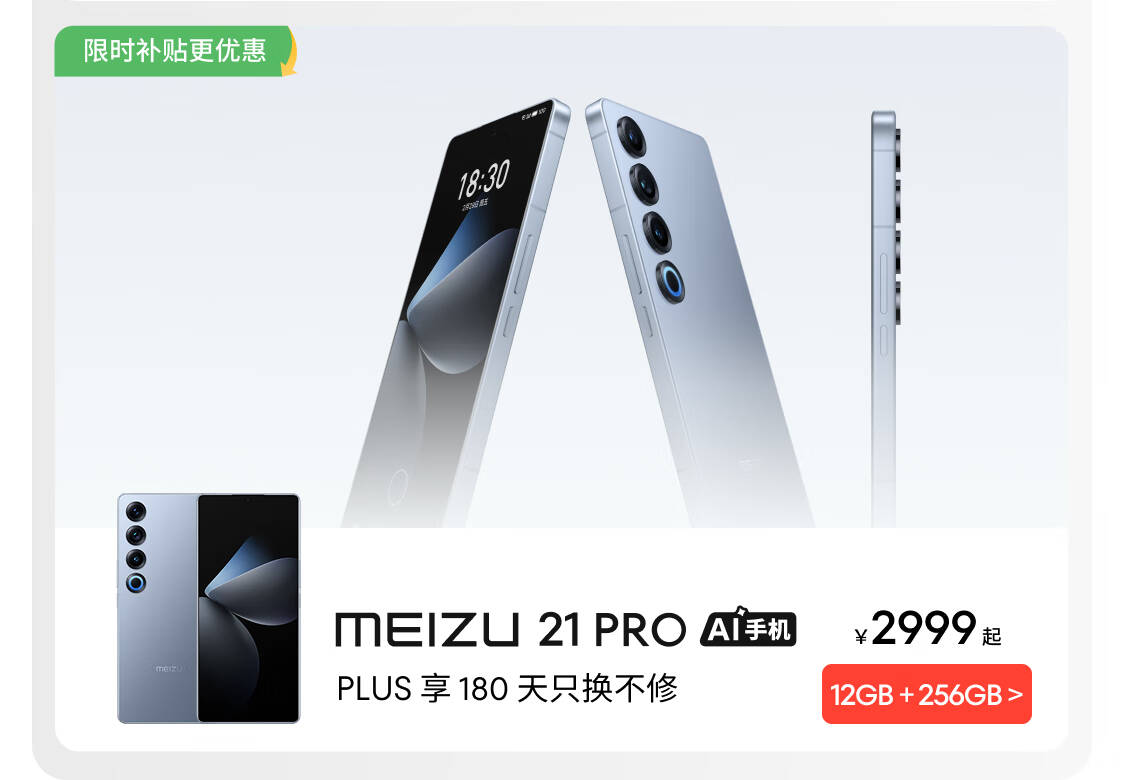Click the blue ring on the thumbnail phone
1125x780 pixels.
136,583
